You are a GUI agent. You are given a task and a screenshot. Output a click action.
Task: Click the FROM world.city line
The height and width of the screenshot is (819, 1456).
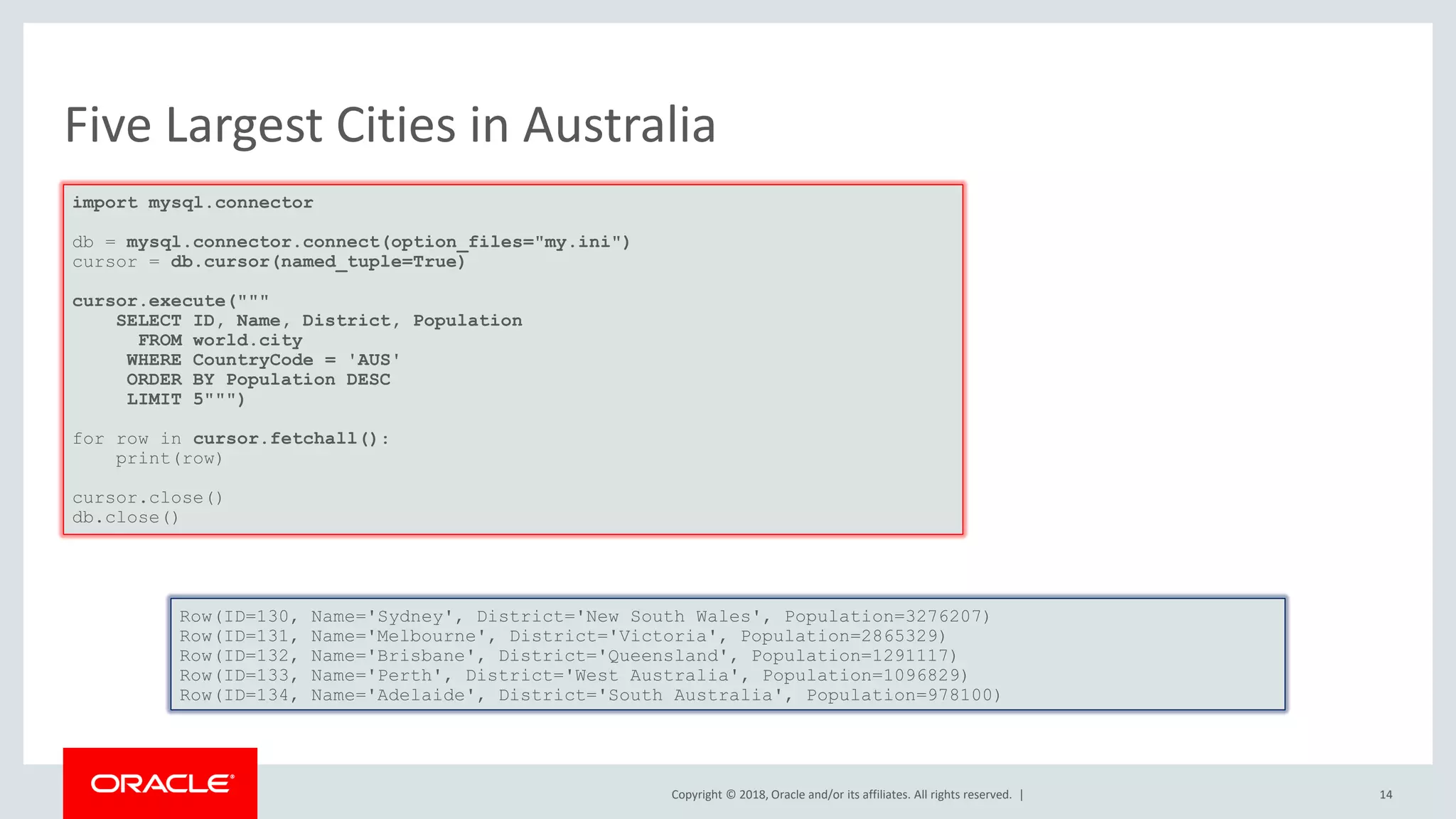coord(220,341)
